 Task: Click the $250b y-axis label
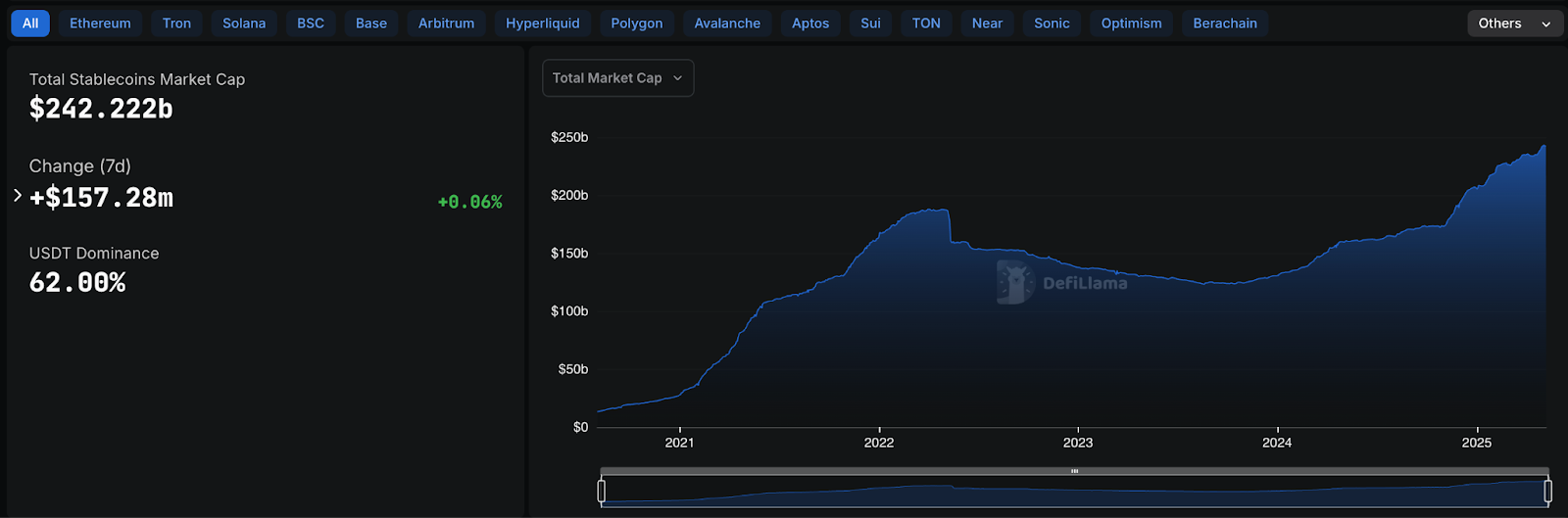tap(569, 137)
